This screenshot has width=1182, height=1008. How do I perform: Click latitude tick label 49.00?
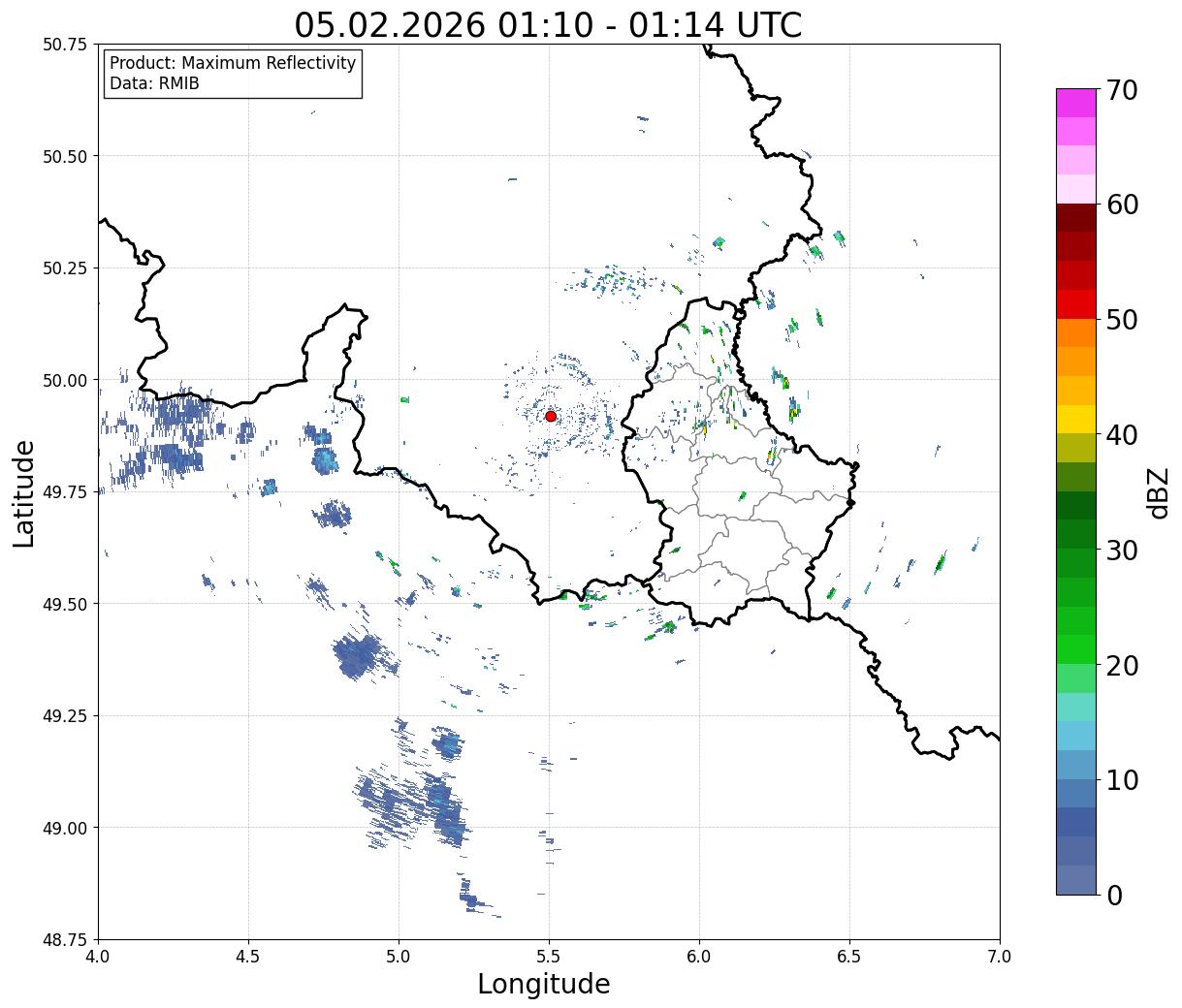(65, 828)
